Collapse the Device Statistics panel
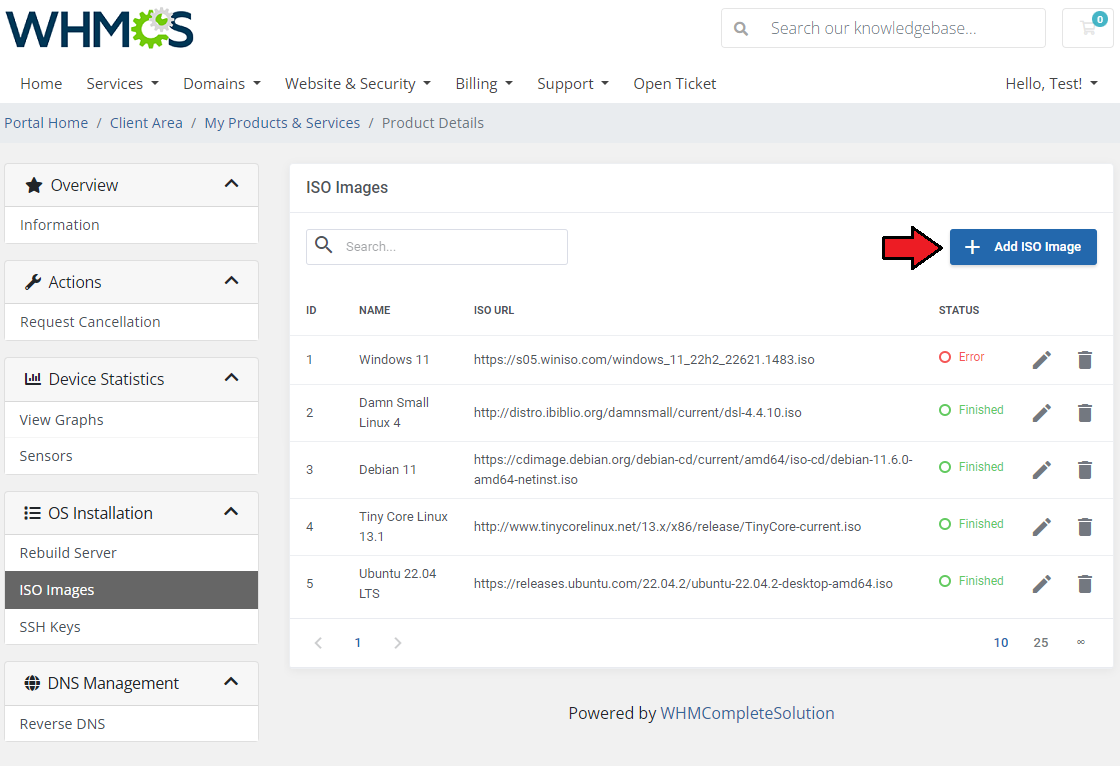1120x766 pixels. [231, 379]
